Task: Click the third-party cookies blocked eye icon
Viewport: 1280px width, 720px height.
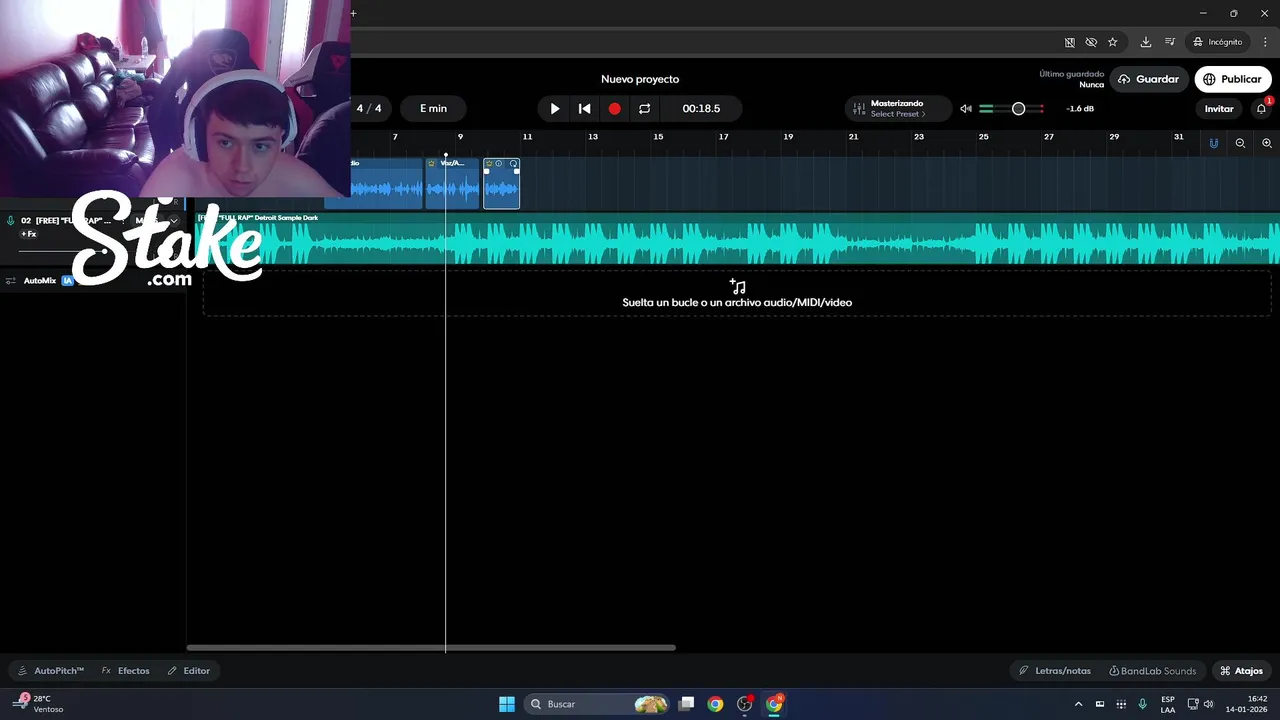Action: click(1091, 42)
